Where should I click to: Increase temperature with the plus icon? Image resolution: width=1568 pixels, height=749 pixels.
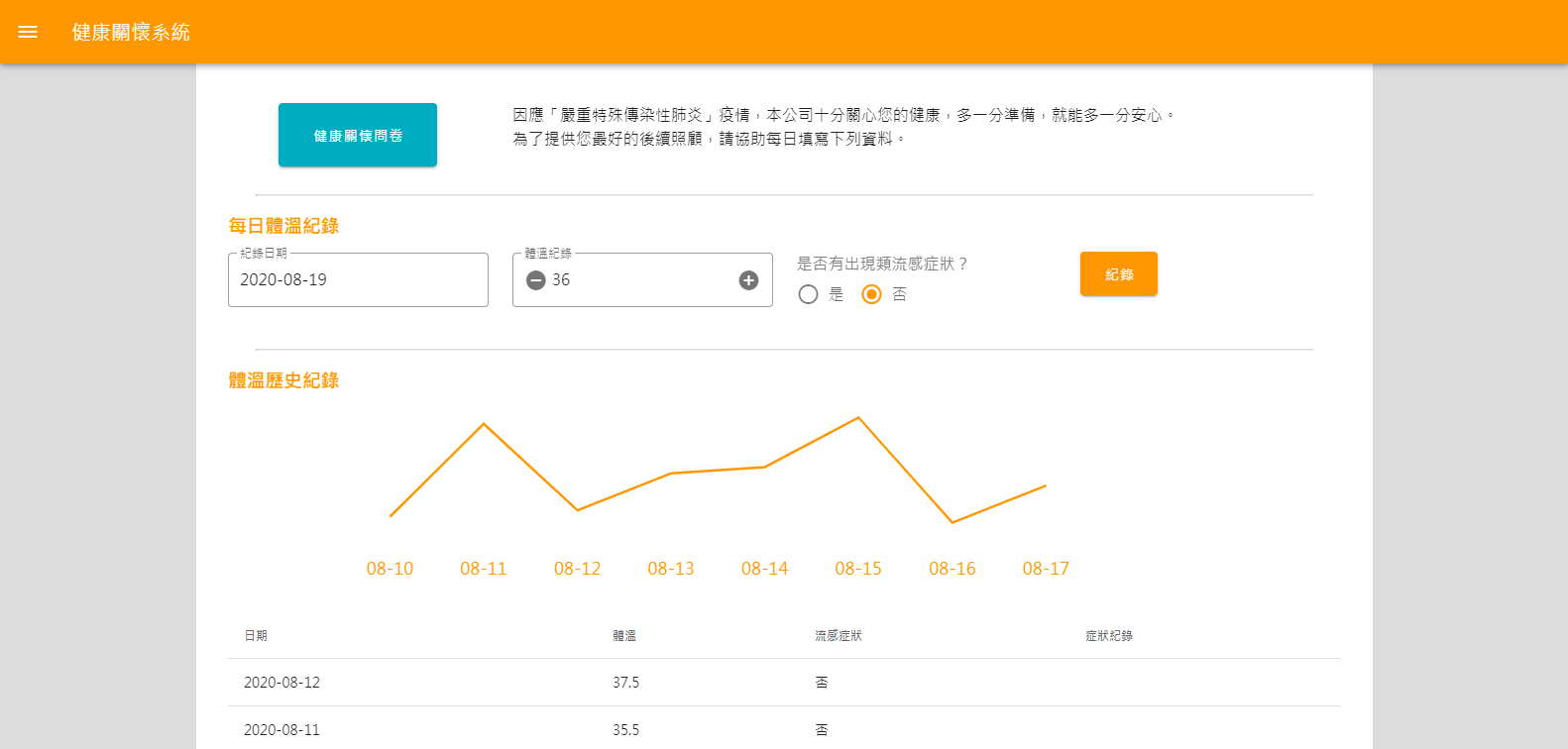point(748,280)
